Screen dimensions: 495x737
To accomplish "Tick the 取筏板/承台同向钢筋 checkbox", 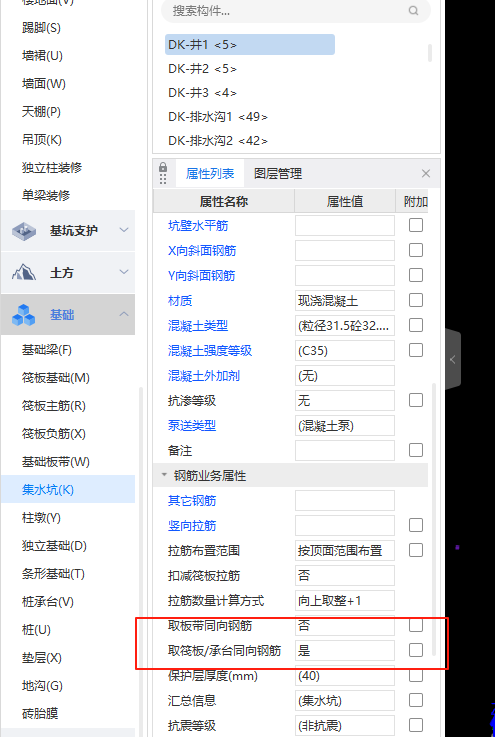I will tap(416, 650).
